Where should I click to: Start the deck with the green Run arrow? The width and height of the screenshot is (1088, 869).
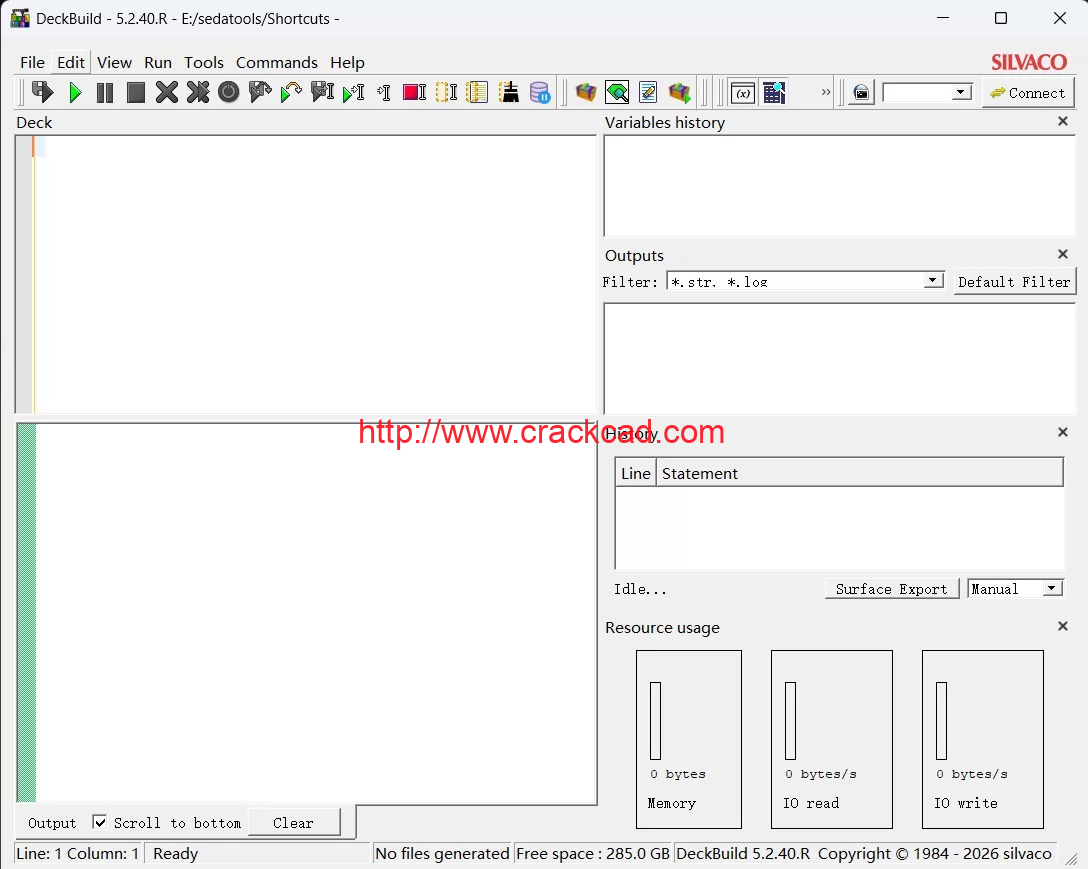[x=75, y=92]
